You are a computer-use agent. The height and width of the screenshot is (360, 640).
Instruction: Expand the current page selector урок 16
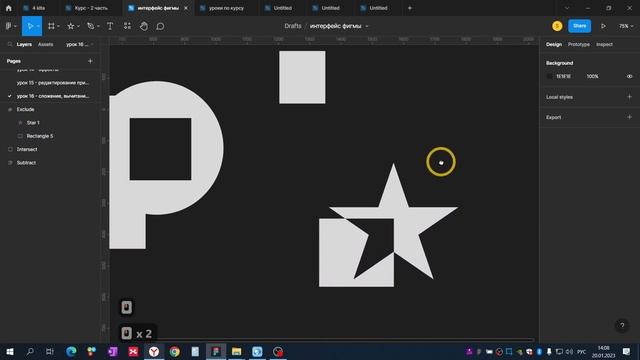pyautogui.click(x=80, y=44)
